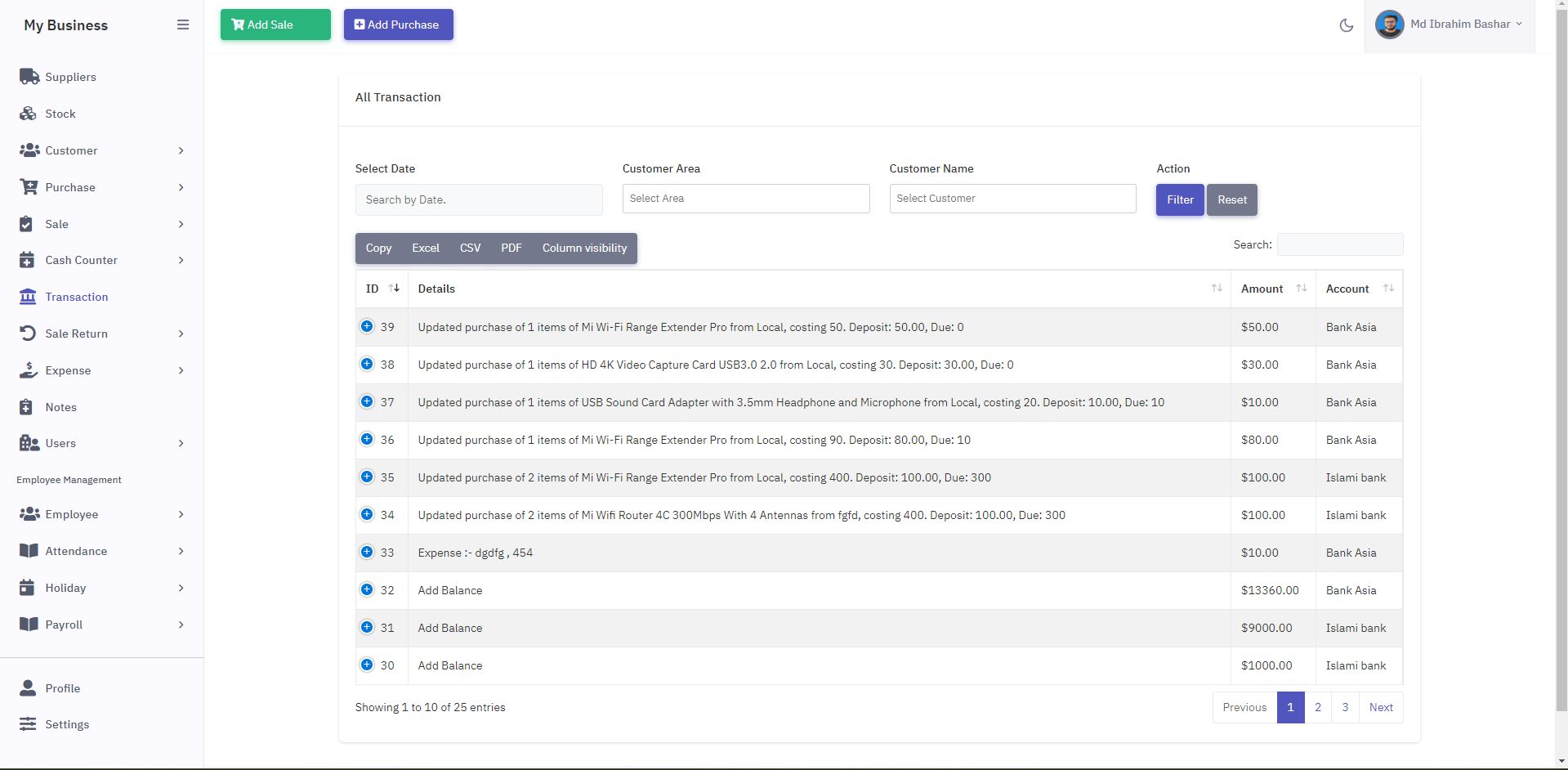Screen dimensions: 1568x770
Task: Click the user avatar picture
Action: [1389, 25]
